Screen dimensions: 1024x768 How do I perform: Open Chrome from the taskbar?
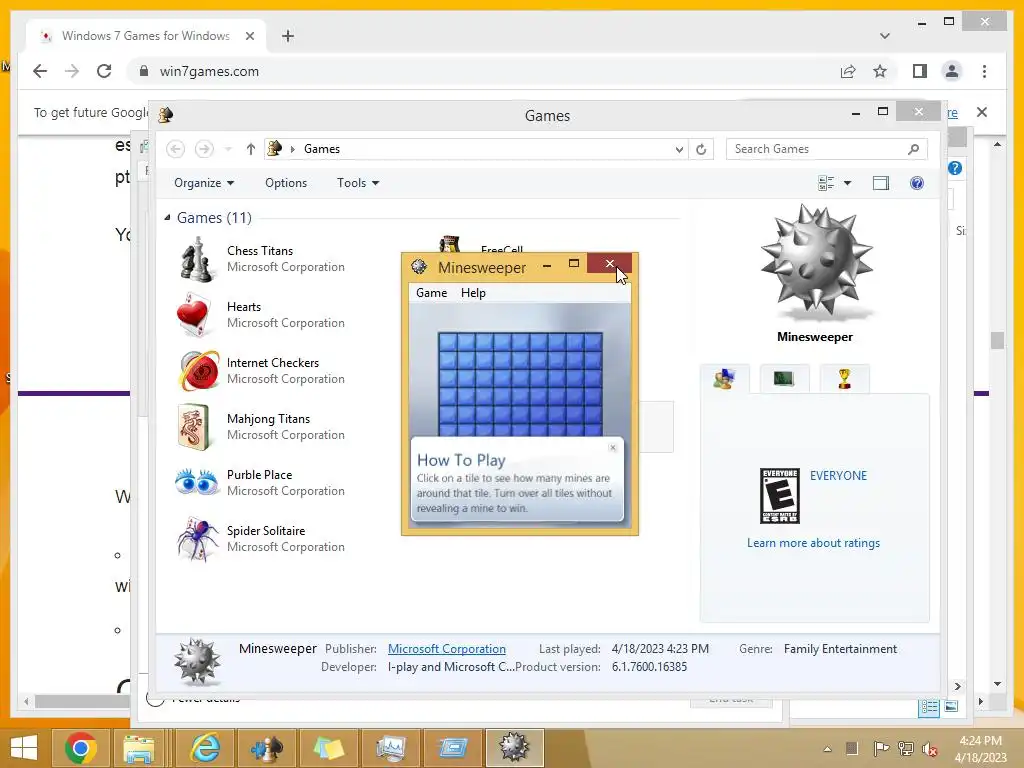point(81,748)
